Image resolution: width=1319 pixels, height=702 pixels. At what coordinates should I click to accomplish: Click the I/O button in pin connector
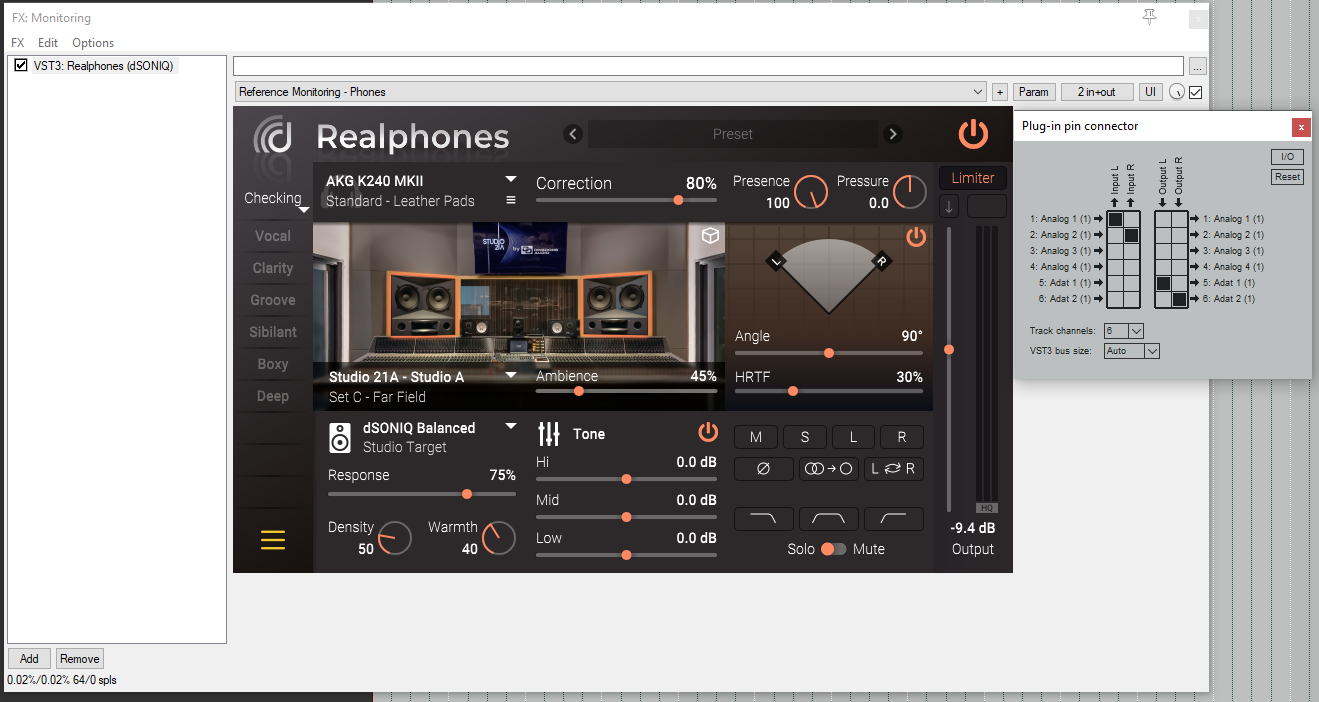[1288, 157]
